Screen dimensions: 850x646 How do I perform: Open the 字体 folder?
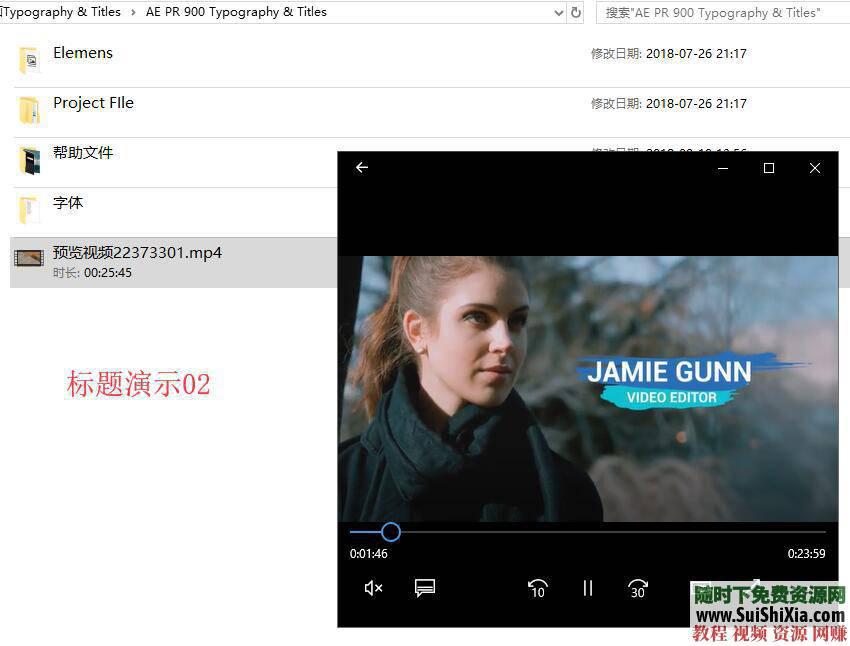click(x=67, y=202)
